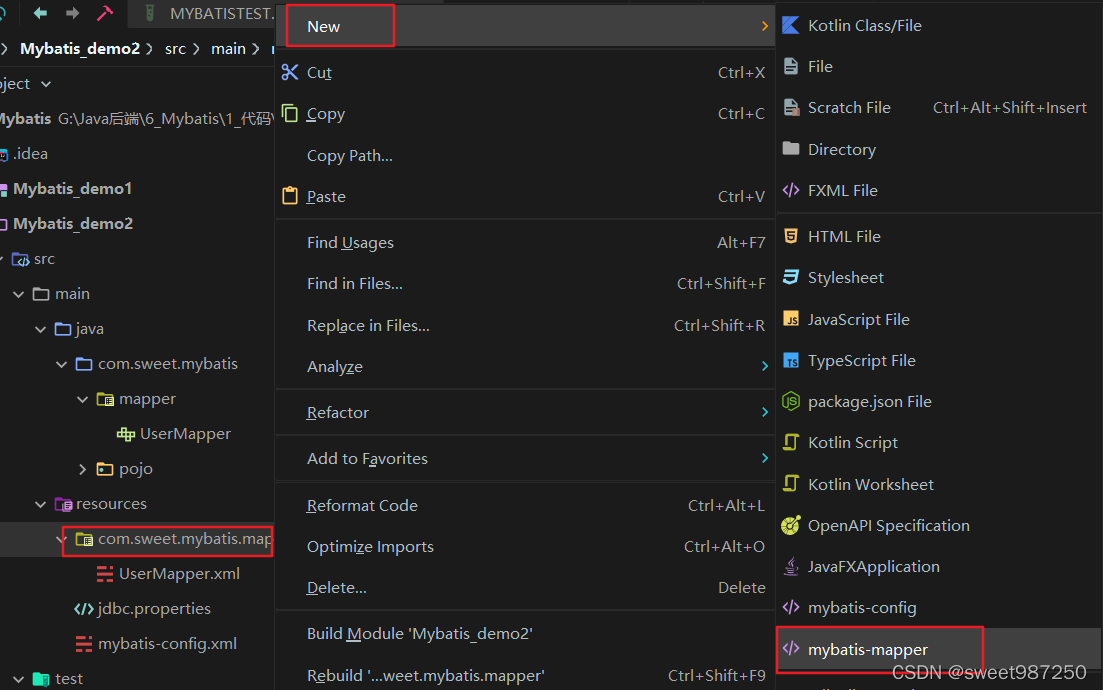Click the FXML File code icon

791,190
